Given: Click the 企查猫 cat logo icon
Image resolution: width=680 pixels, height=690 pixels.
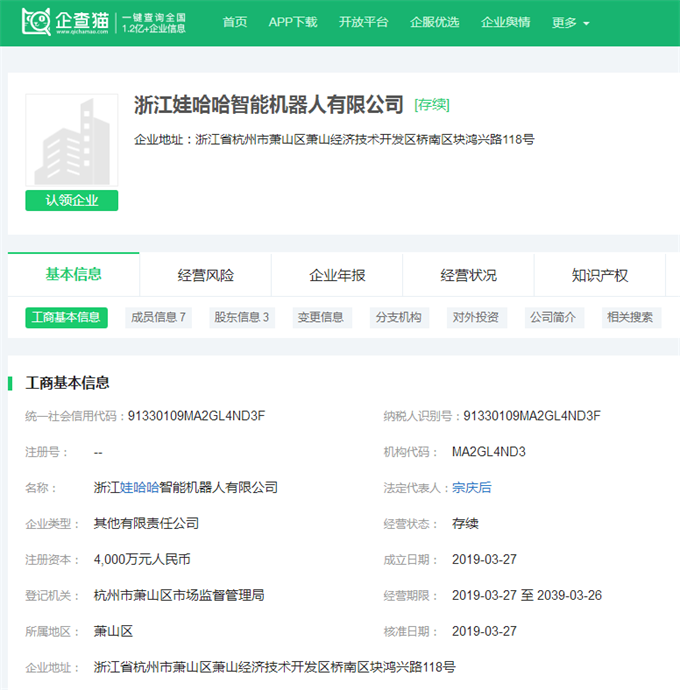Looking at the screenshot, I should tap(36, 22).
